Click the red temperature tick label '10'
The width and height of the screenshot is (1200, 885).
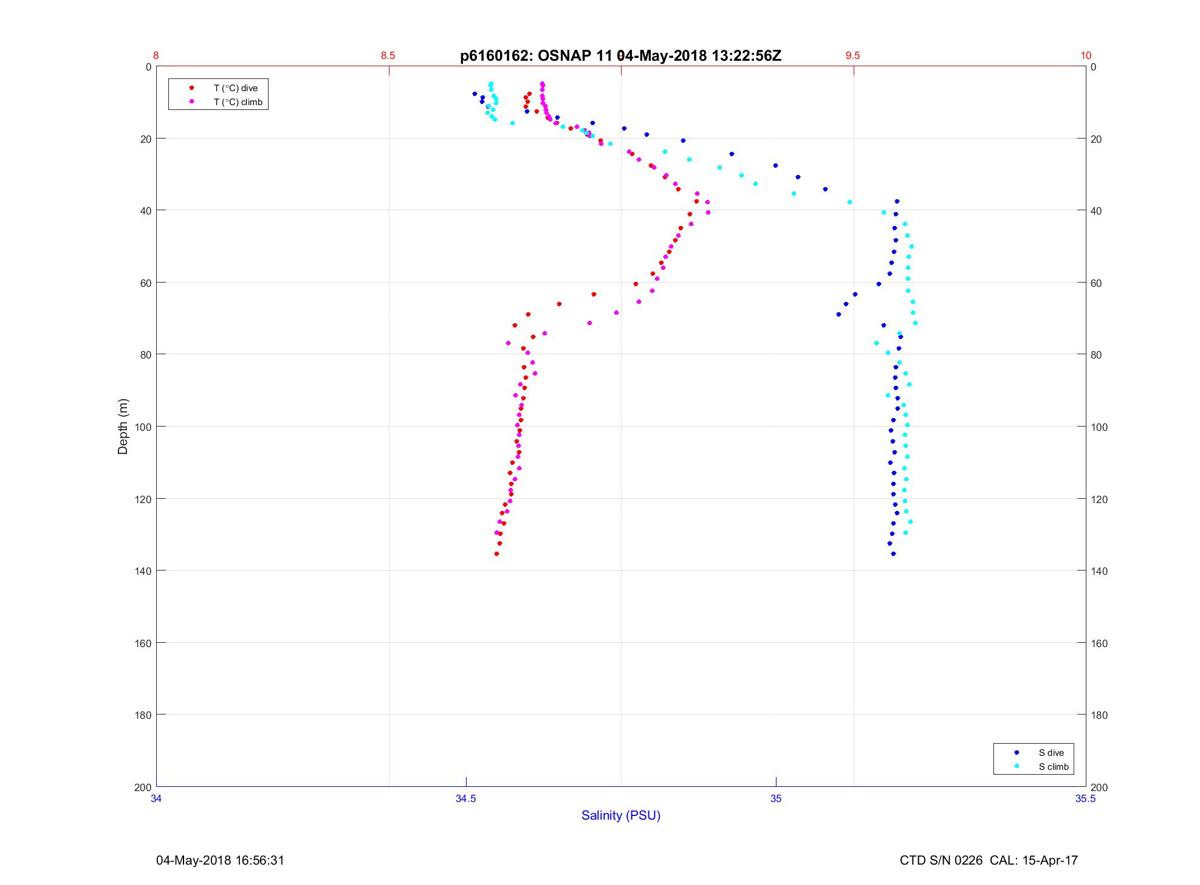click(1086, 56)
